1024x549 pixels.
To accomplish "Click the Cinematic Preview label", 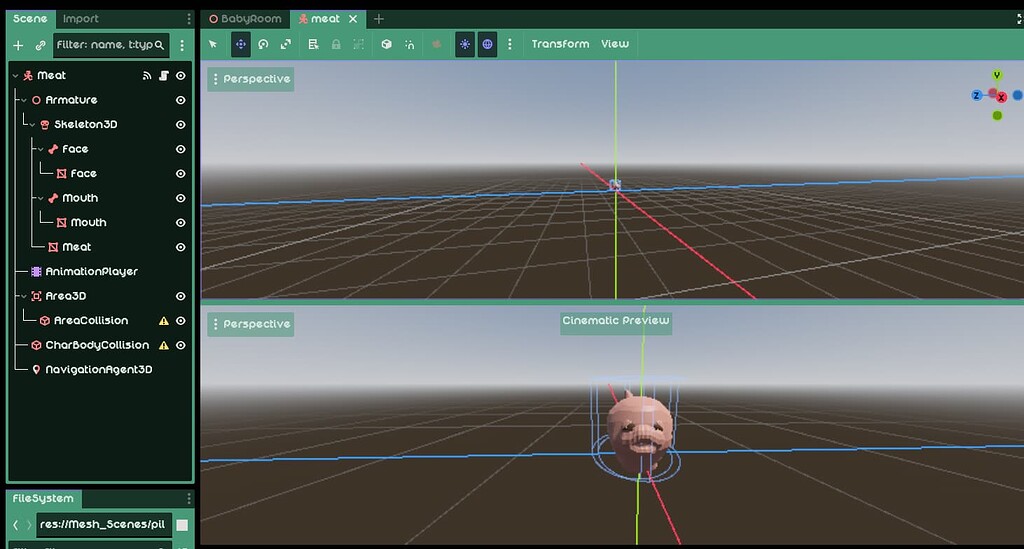I will point(616,321).
